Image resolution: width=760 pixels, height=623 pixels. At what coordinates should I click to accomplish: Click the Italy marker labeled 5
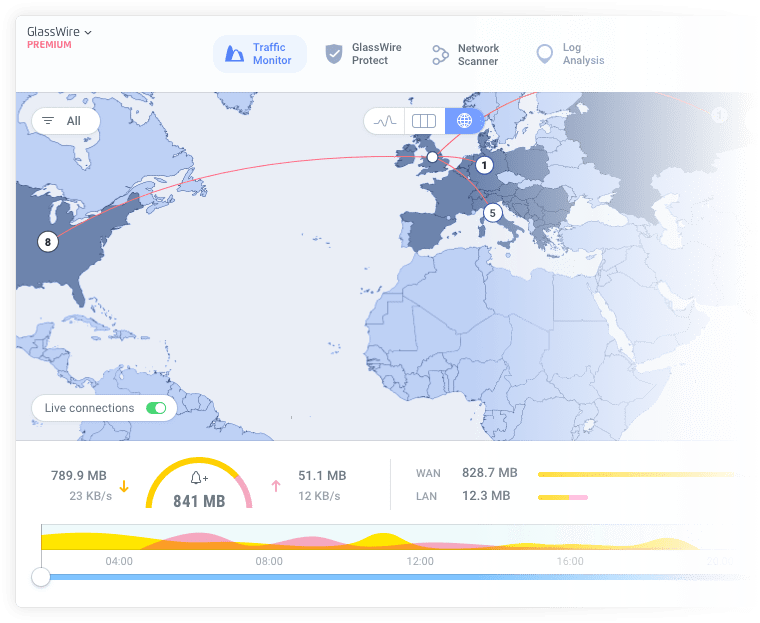[x=492, y=213]
